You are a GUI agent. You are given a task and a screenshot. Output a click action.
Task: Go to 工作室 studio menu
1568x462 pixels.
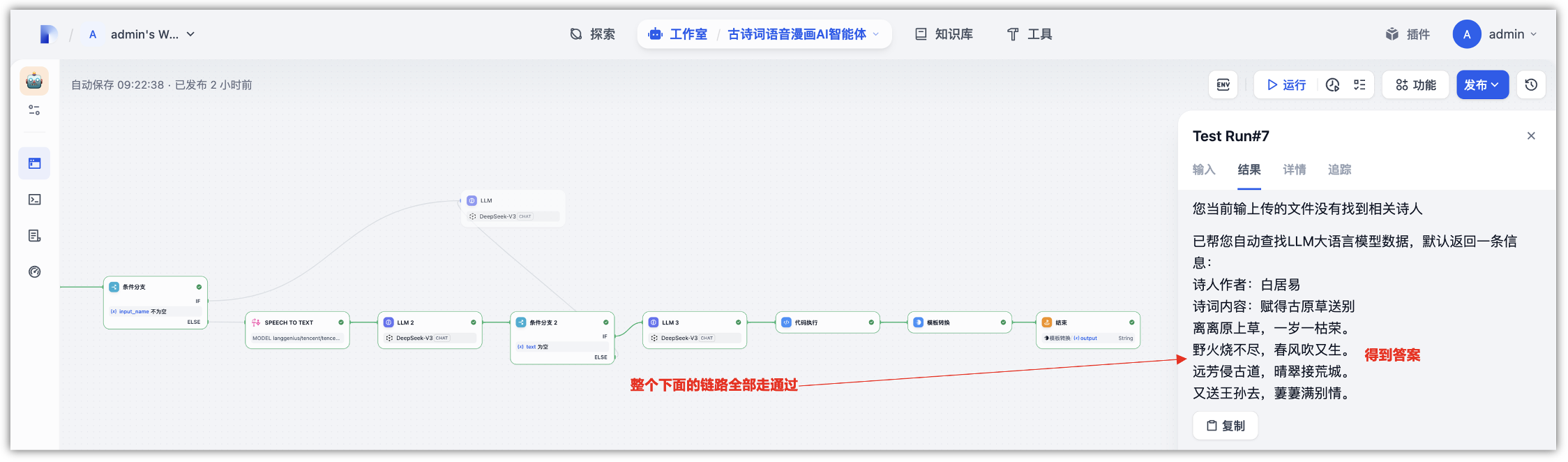(679, 34)
